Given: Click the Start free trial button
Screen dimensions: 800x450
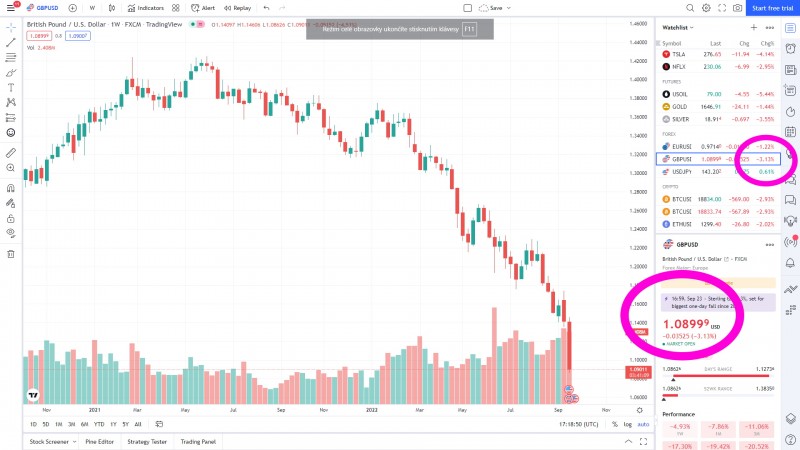Looking at the screenshot, I should (x=771, y=8).
